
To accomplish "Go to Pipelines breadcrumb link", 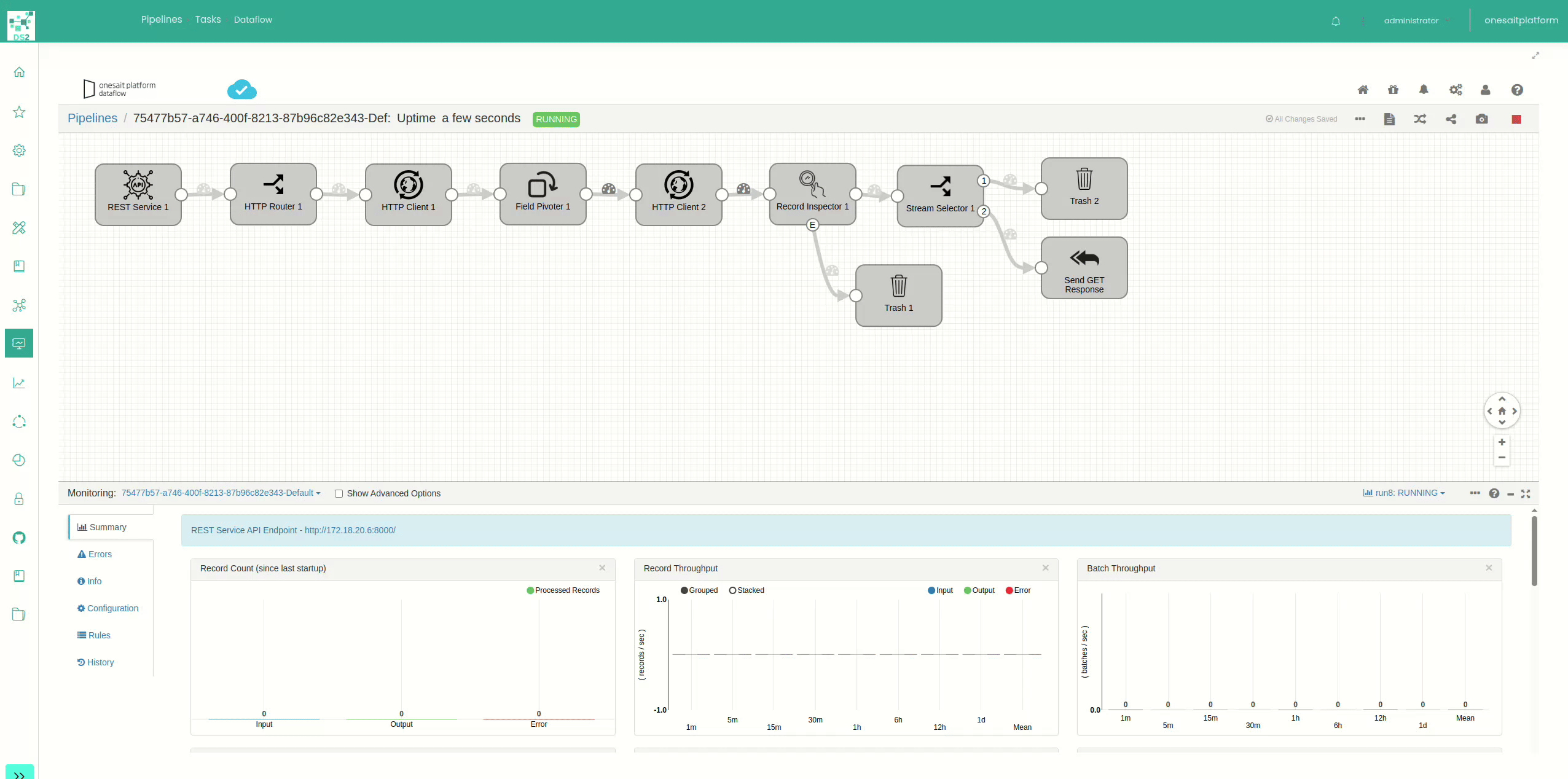I will coord(92,118).
